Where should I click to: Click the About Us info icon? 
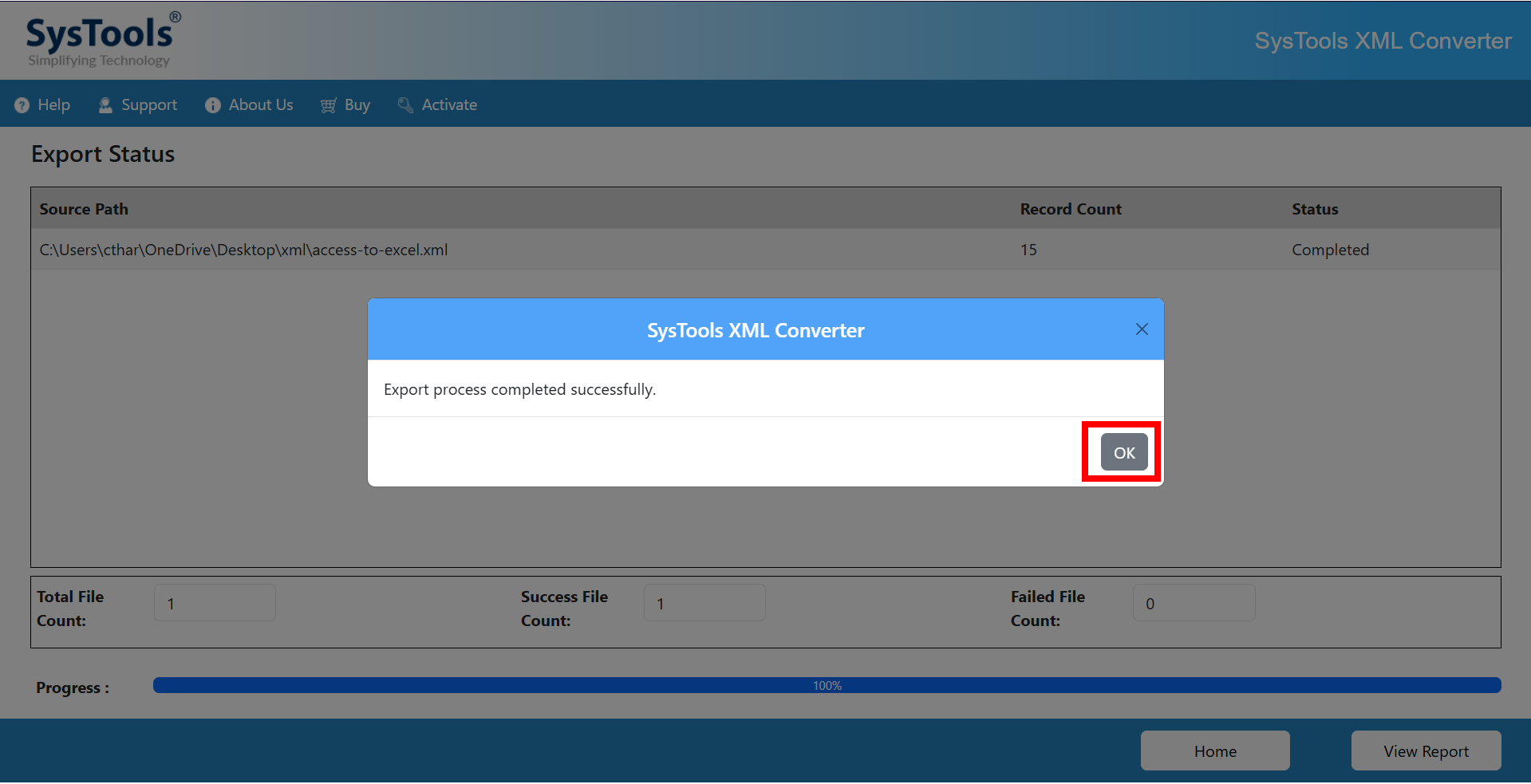coord(212,104)
